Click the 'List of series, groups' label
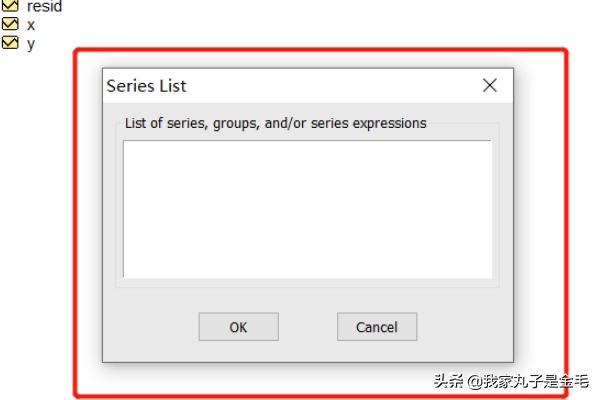 (276, 123)
